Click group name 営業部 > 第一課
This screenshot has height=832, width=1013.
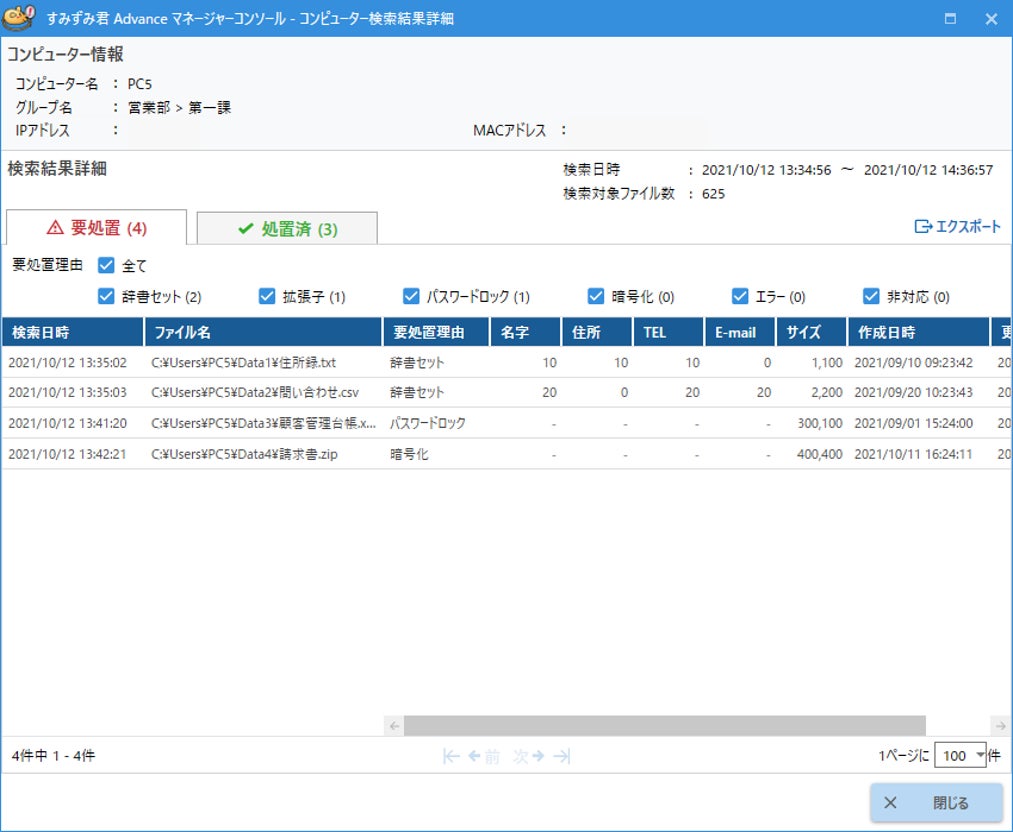pyautogui.click(x=179, y=107)
